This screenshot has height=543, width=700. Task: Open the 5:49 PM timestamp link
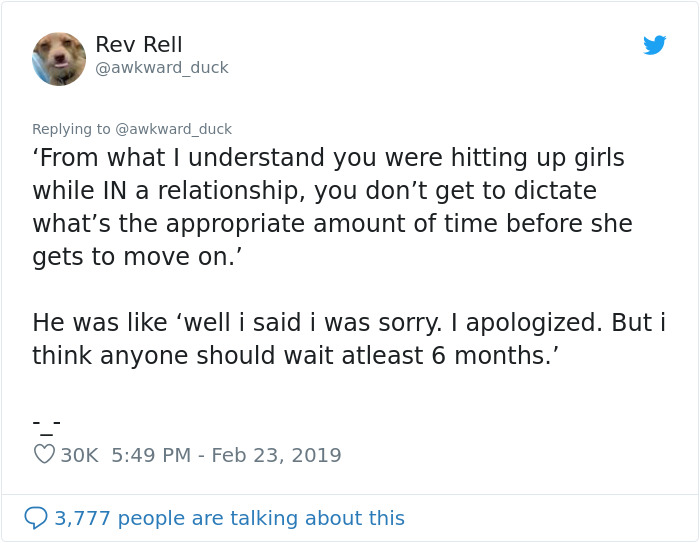click(x=151, y=455)
